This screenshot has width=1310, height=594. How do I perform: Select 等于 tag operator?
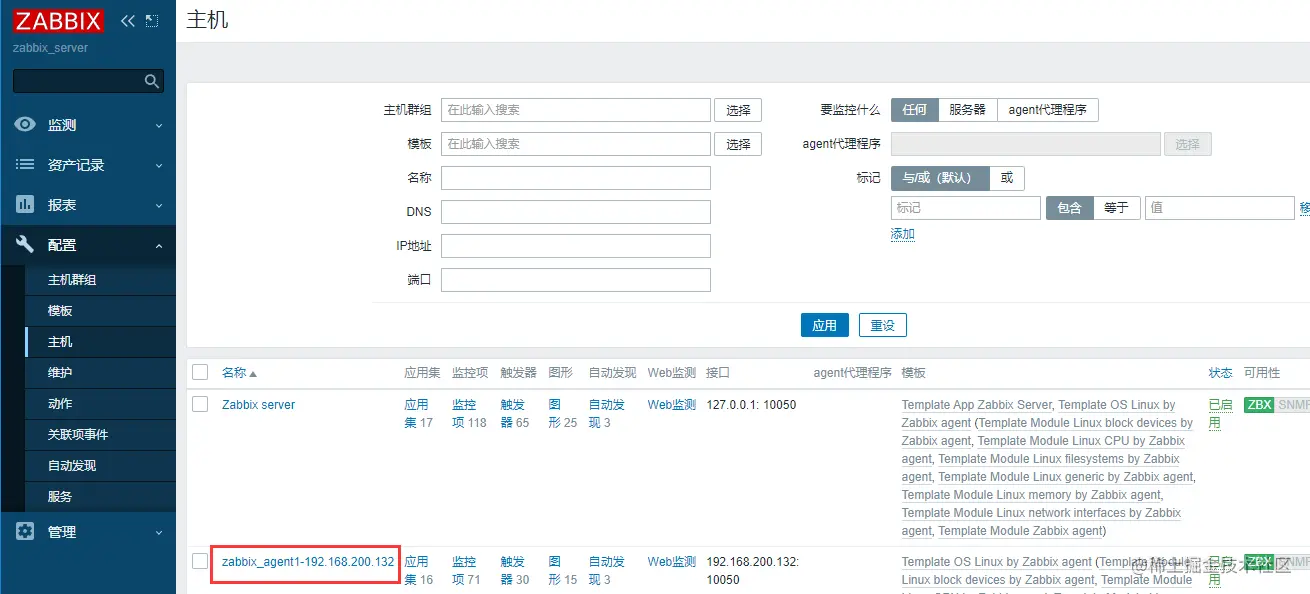point(1117,208)
